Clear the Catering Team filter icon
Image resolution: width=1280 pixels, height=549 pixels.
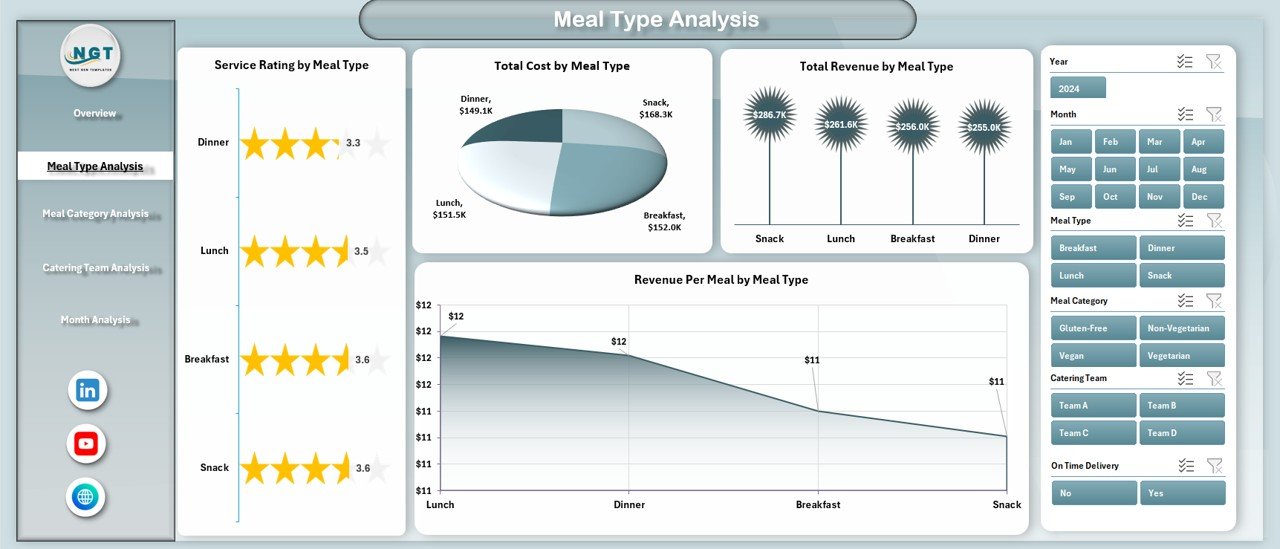click(1213, 378)
